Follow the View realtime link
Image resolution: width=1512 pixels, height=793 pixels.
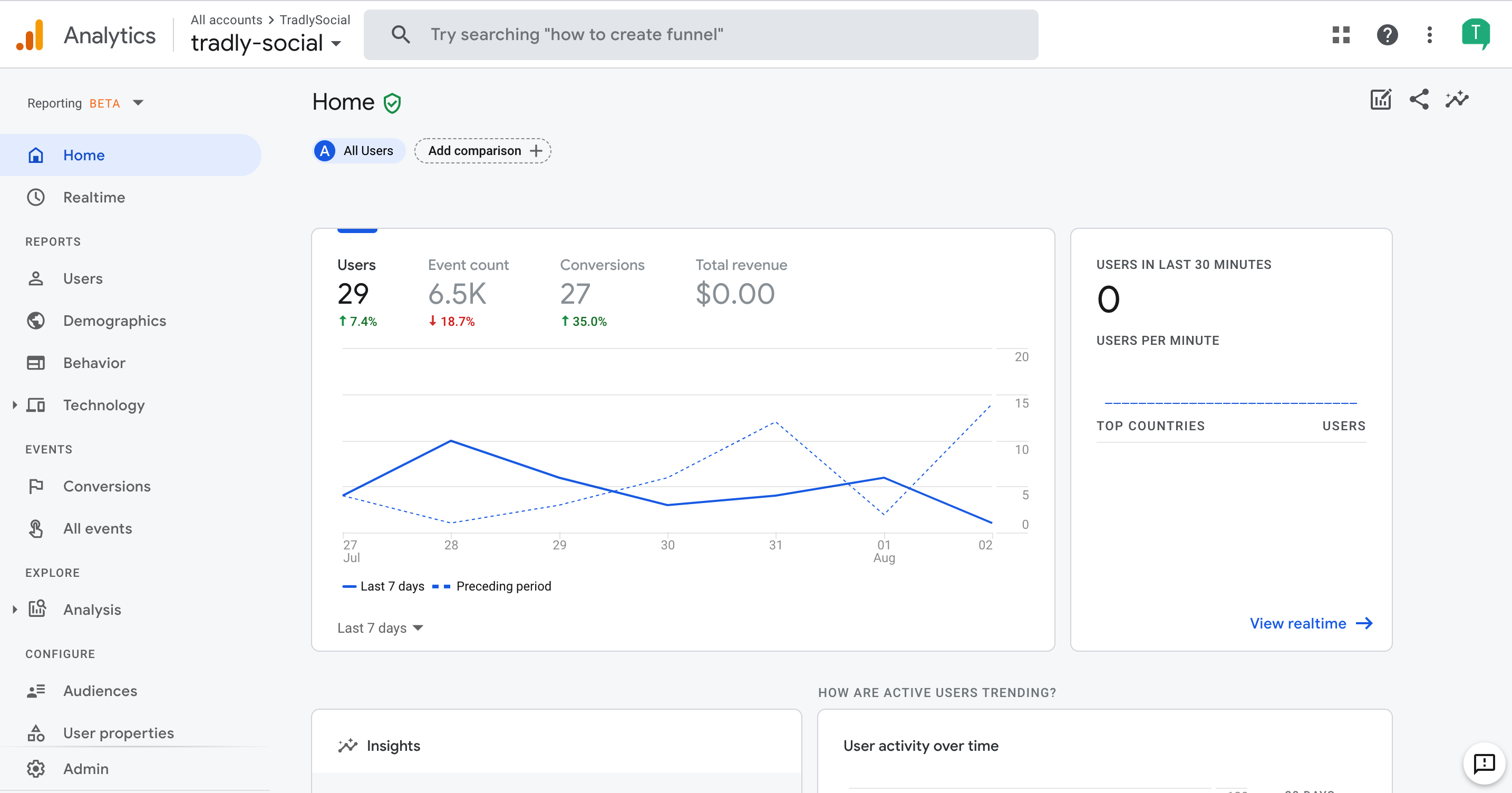[1310, 623]
